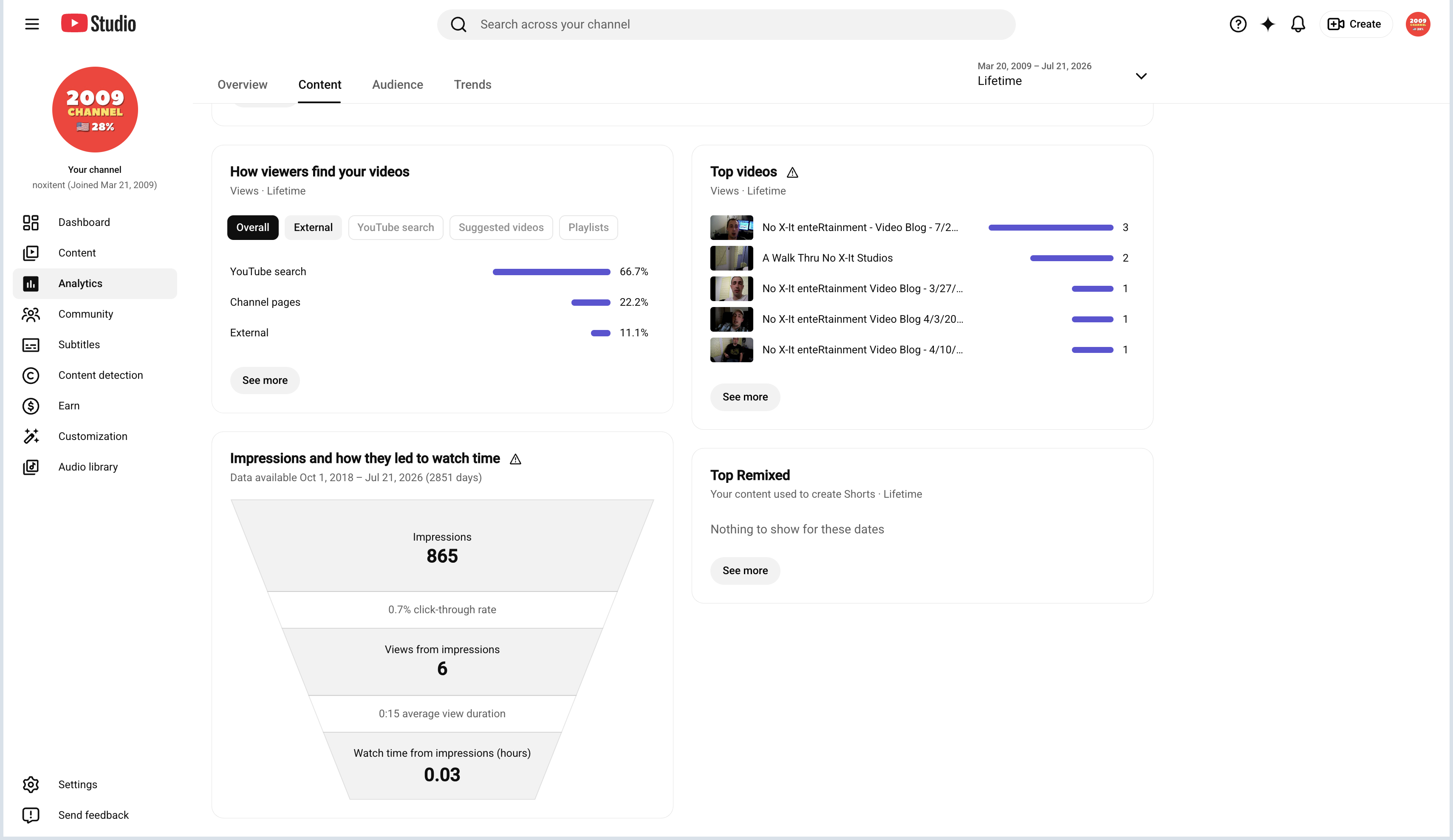Image resolution: width=1453 pixels, height=840 pixels.
Task: Open Customization from the sidebar
Action: click(95, 437)
